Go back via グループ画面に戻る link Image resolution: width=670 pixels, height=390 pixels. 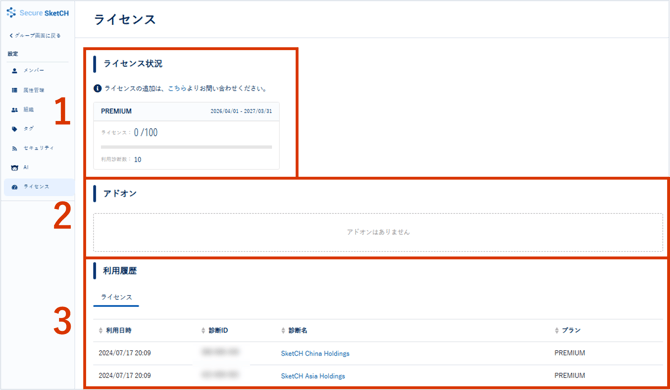[x=35, y=35]
